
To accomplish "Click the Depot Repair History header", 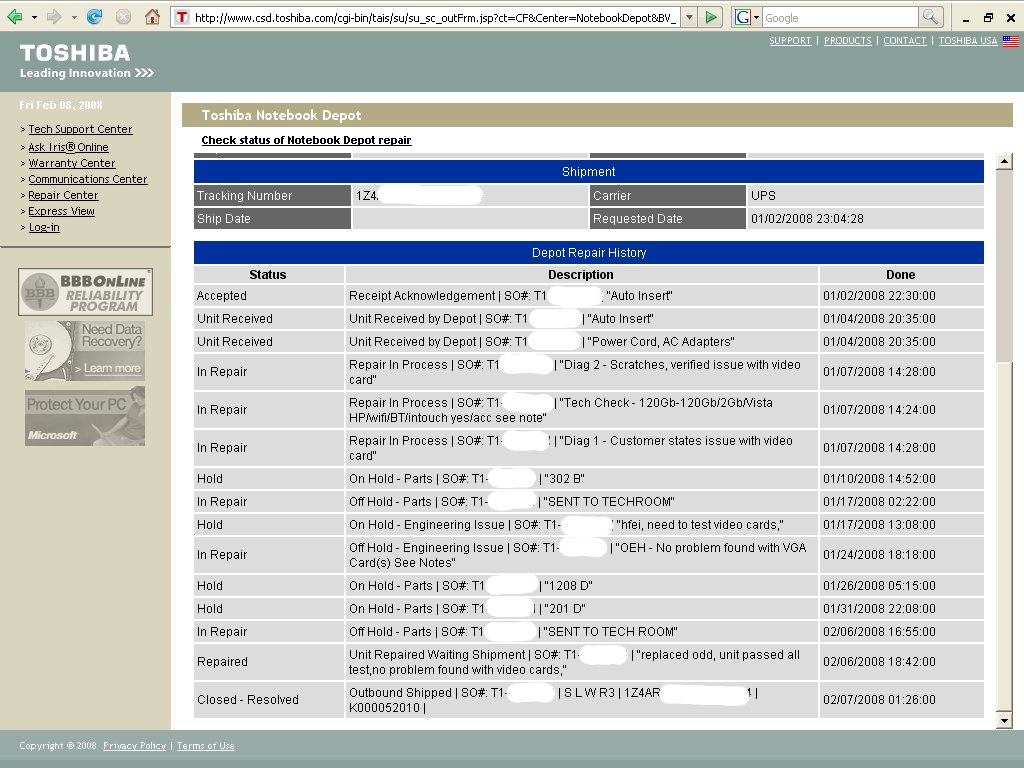I will coord(588,253).
